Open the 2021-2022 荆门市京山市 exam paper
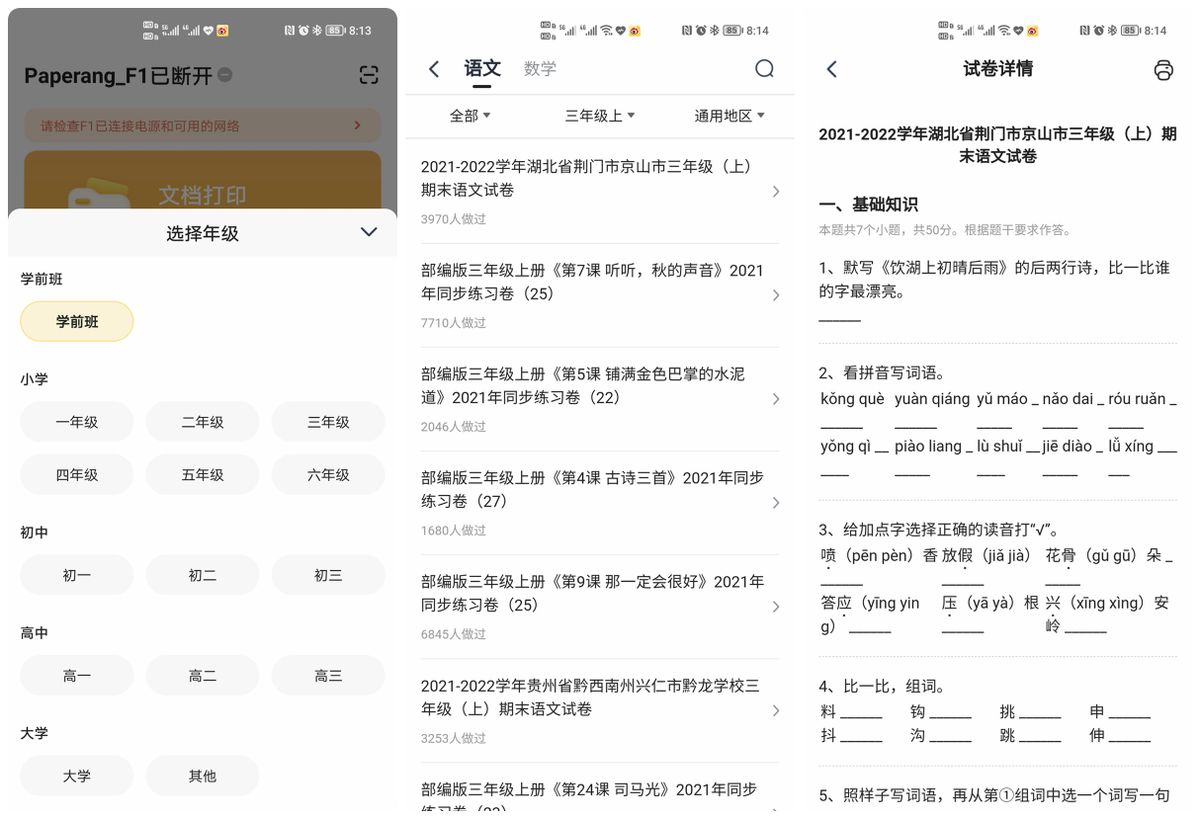 click(x=595, y=177)
